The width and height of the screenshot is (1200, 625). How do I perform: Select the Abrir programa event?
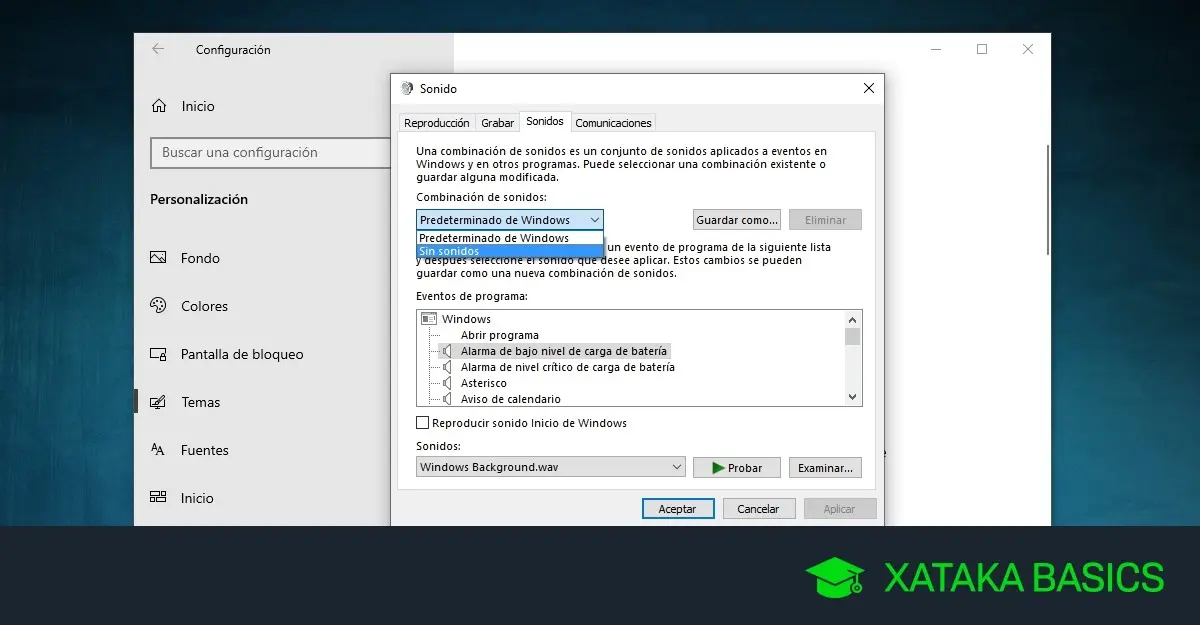pyautogui.click(x=500, y=335)
